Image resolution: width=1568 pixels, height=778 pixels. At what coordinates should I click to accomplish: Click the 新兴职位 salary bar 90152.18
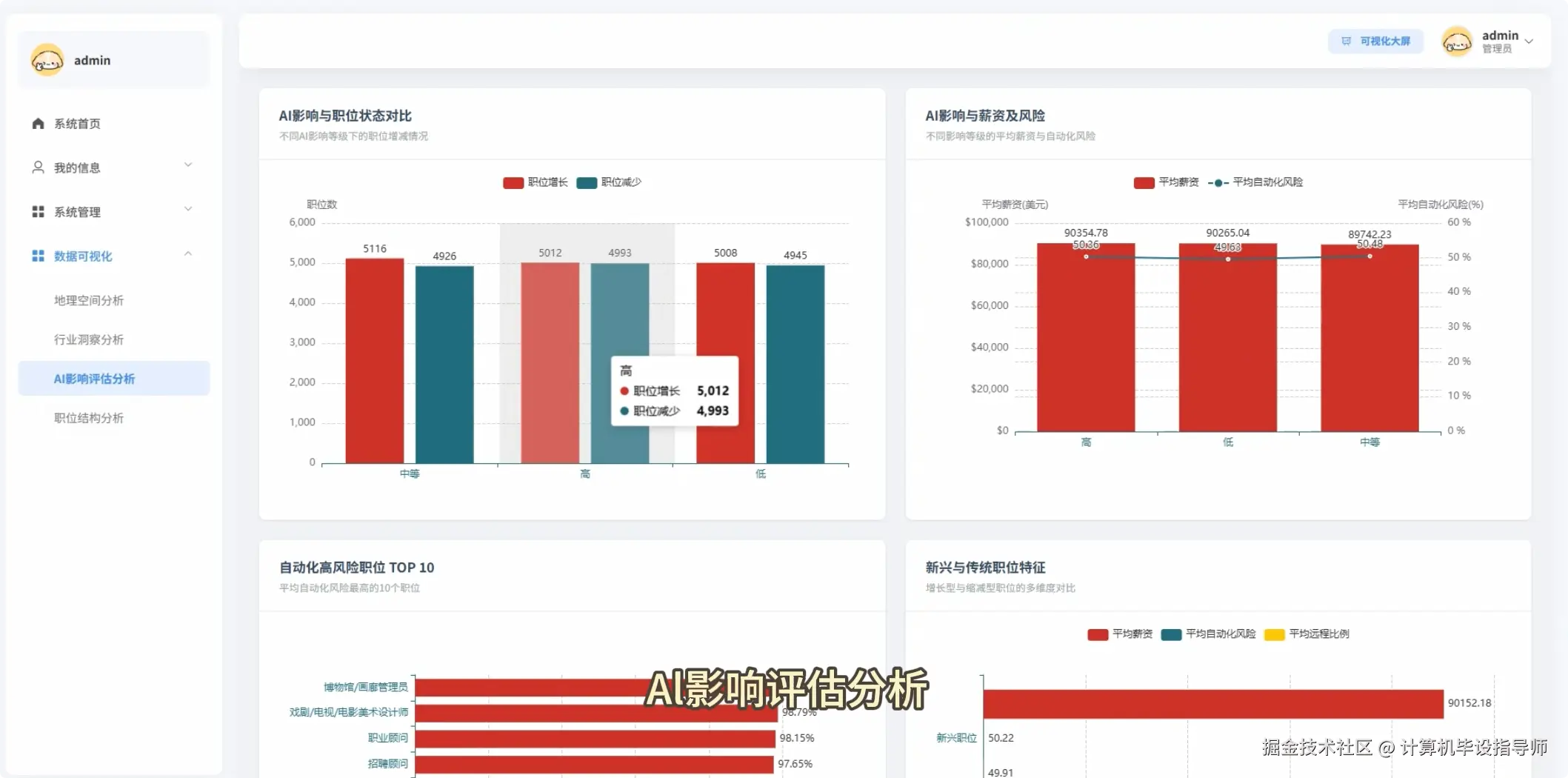(x=1213, y=704)
